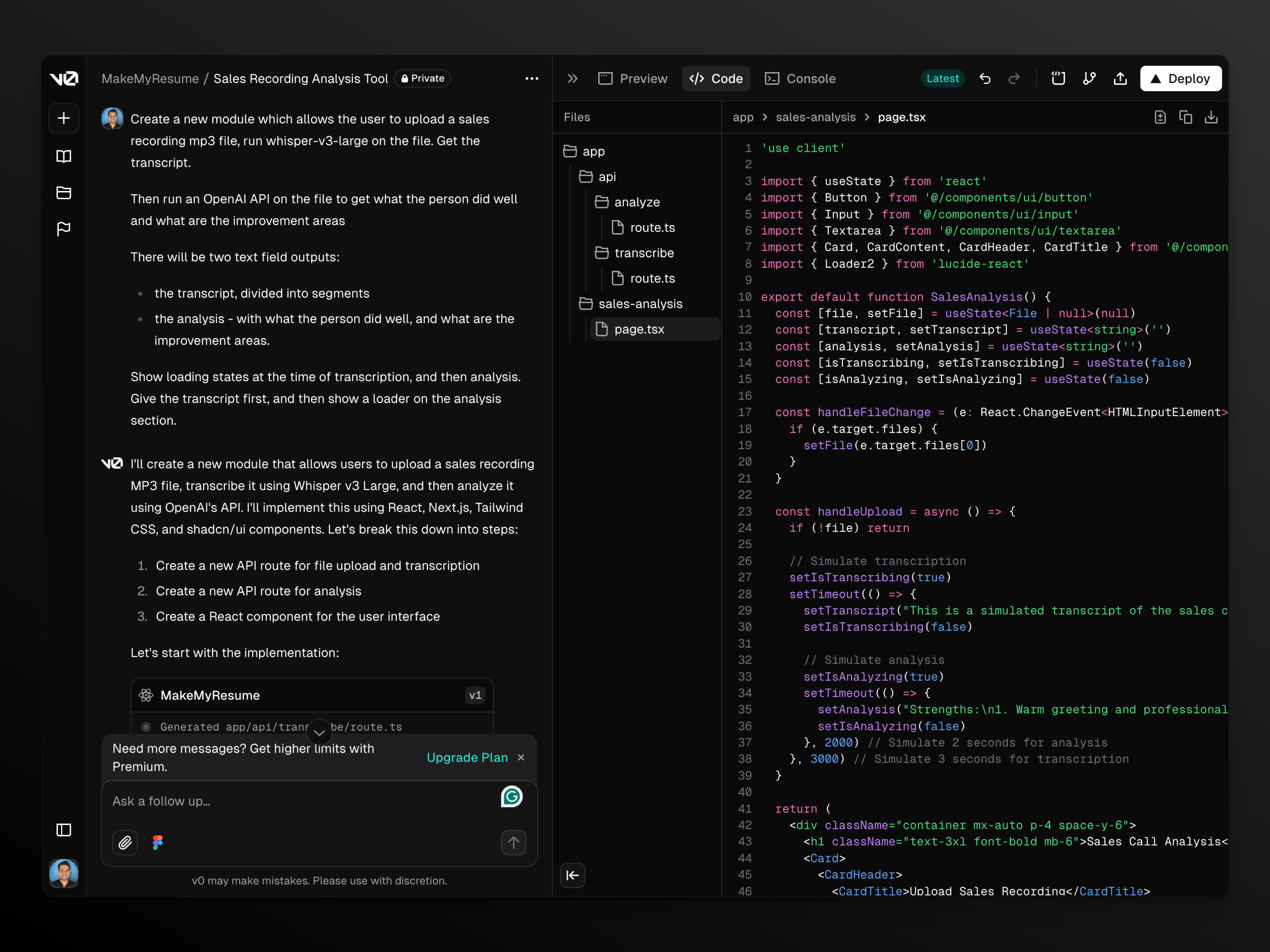1270x952 pixels.
Task: Click the fork branch icon
Action: coord(1089,79)
